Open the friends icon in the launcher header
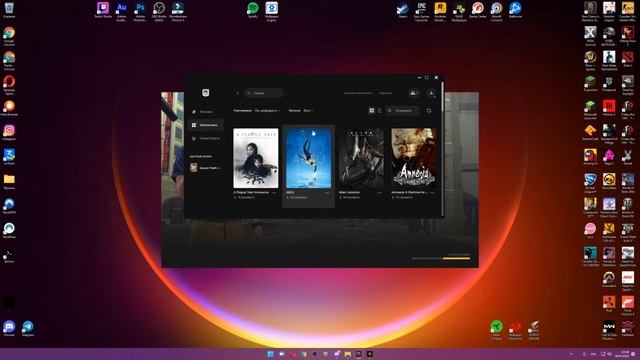The width and height of the screenshot is (640, 360). click(413, 93)
